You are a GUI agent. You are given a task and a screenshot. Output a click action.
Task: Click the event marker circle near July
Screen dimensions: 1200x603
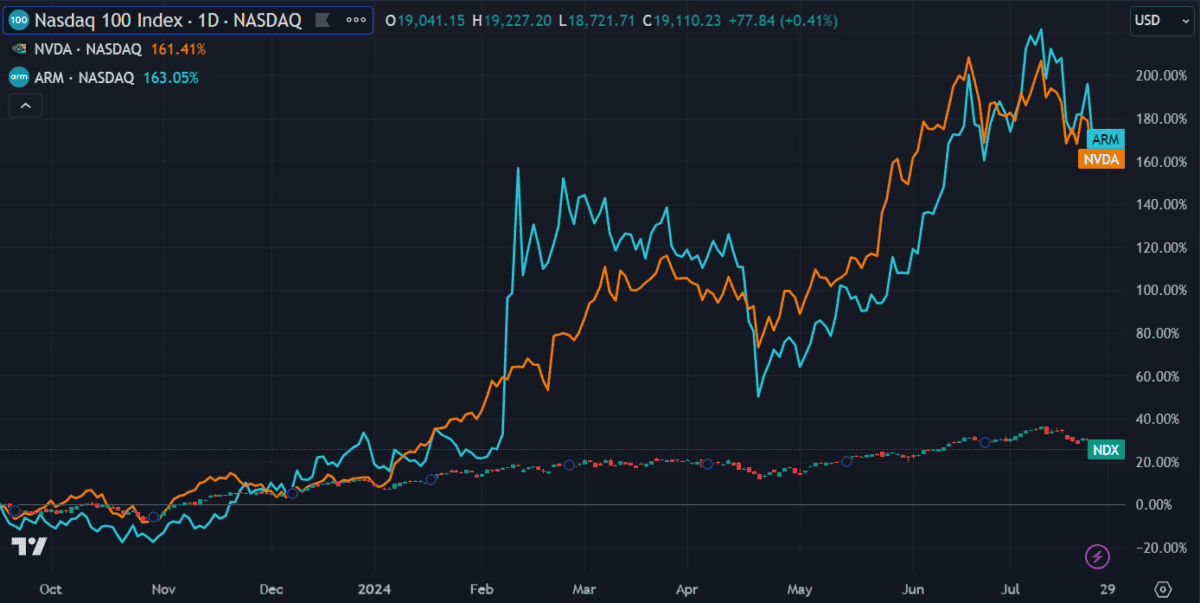(985, 442)
